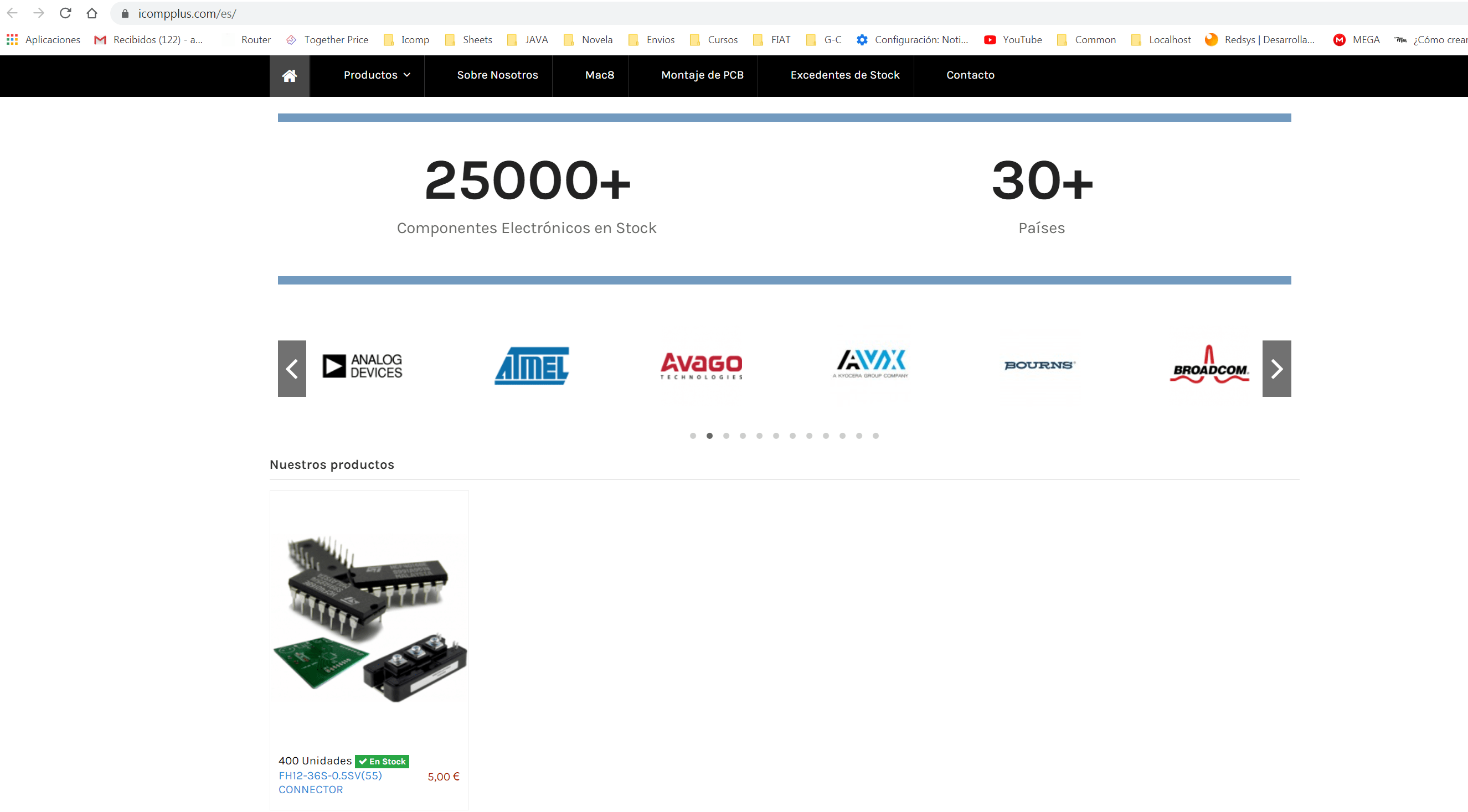Click the Bourns brand logo
The image size is (1468, 812).
[1039, 365]
